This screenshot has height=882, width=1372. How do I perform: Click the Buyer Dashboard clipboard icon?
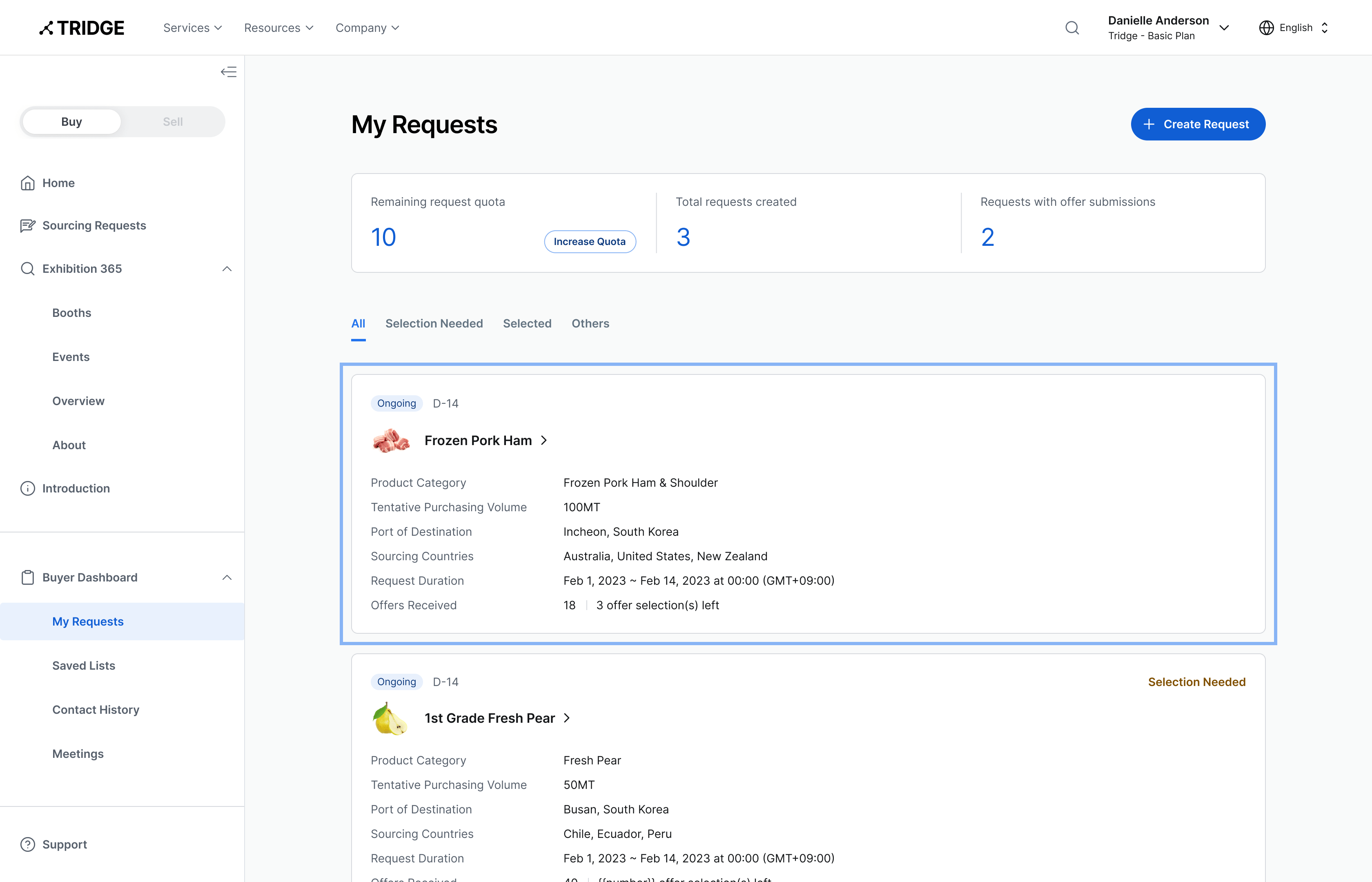click(27, 577)
